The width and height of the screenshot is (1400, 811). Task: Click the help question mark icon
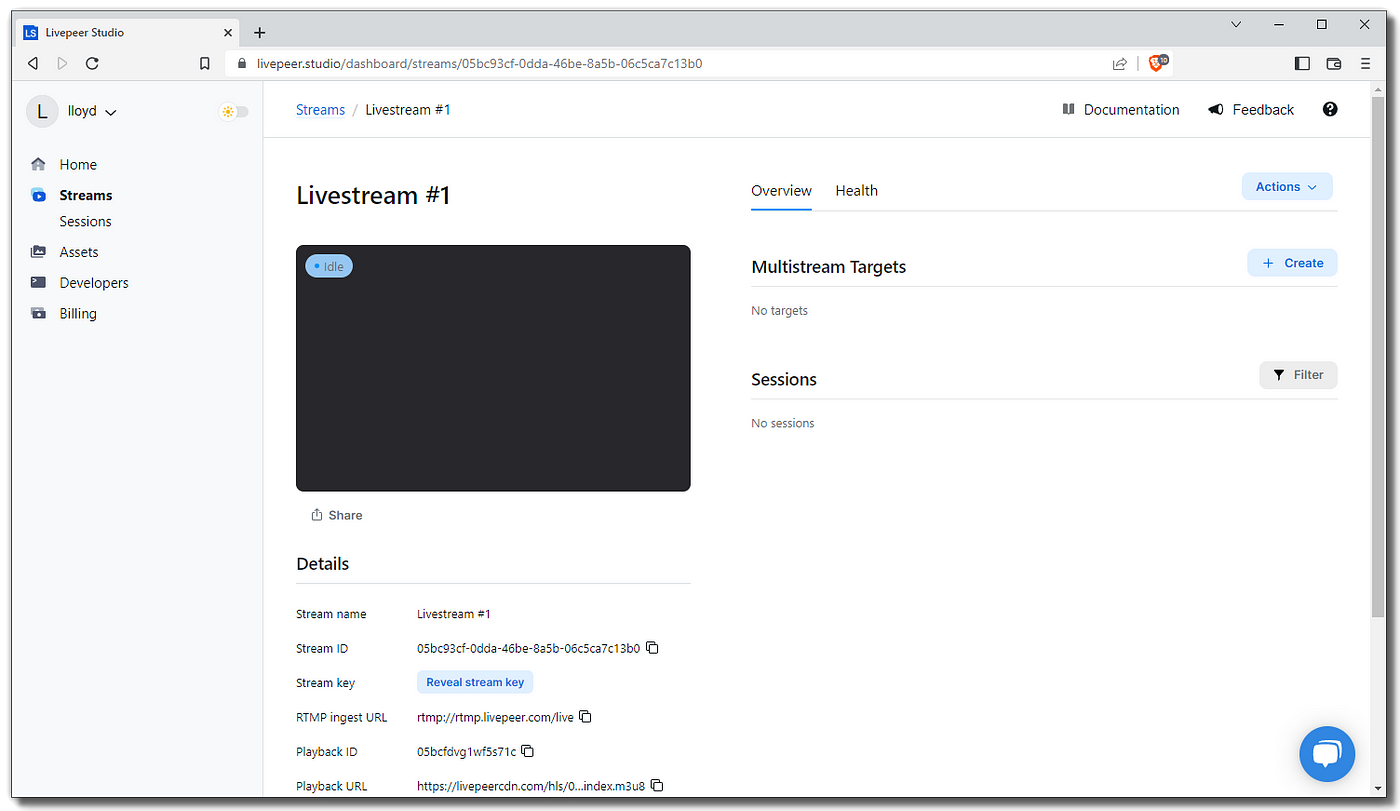[x=1330, y=109]
